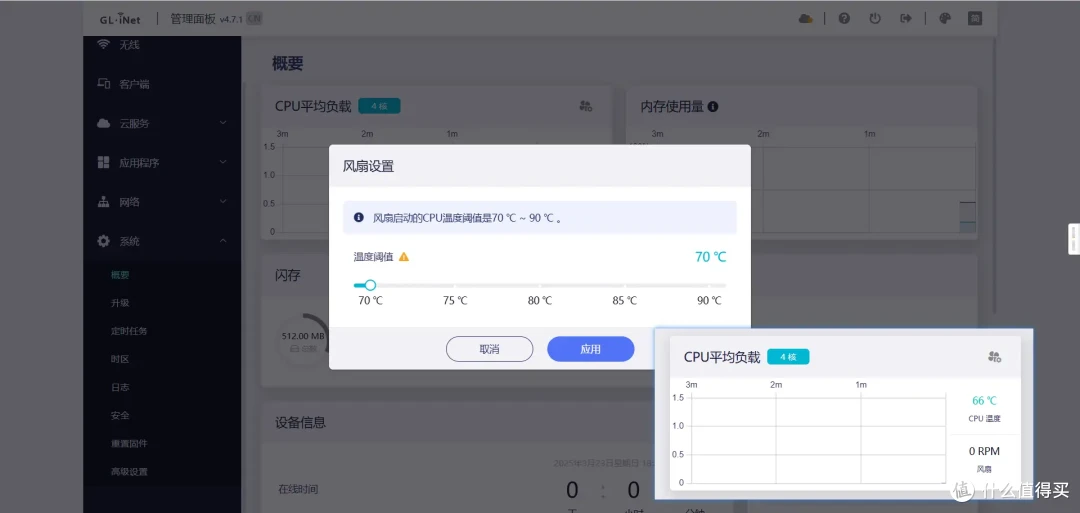This screenshot has height=513, width=1080.
Task: Expand the 应用程序 menu chevron
Action: tap(222, 163)
